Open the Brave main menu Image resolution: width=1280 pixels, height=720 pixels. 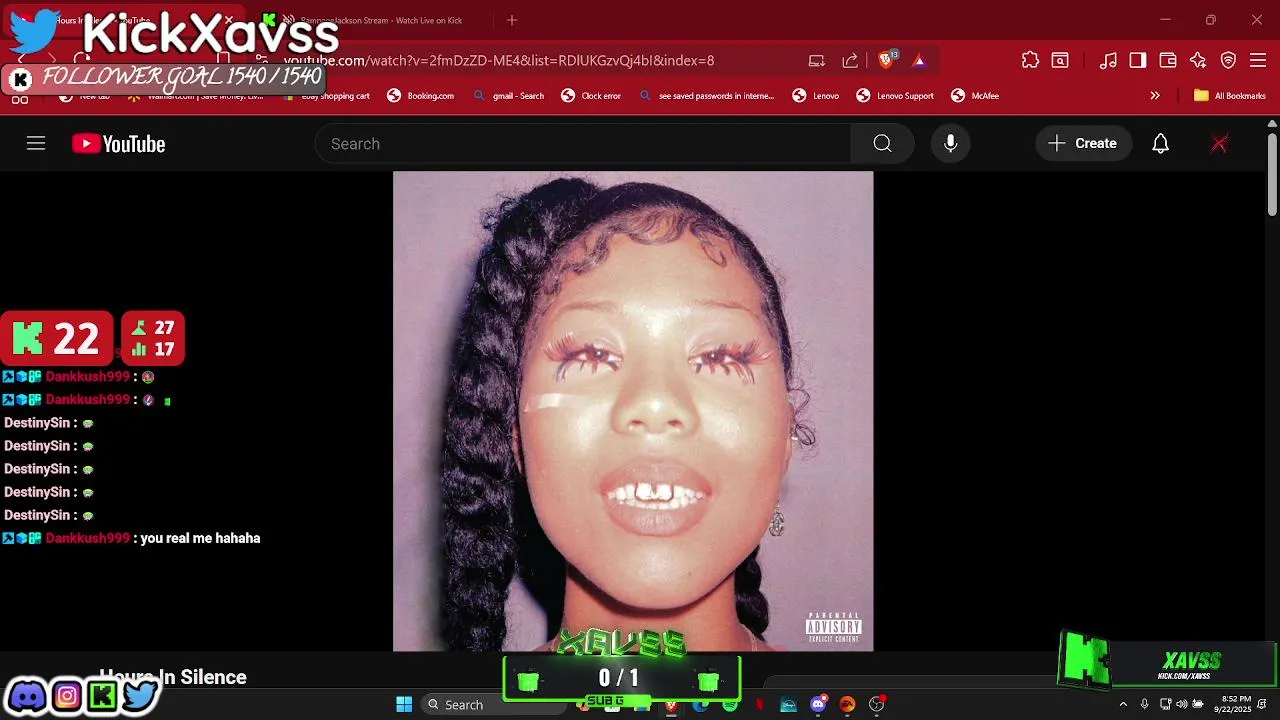click(x=1258, y=60)
